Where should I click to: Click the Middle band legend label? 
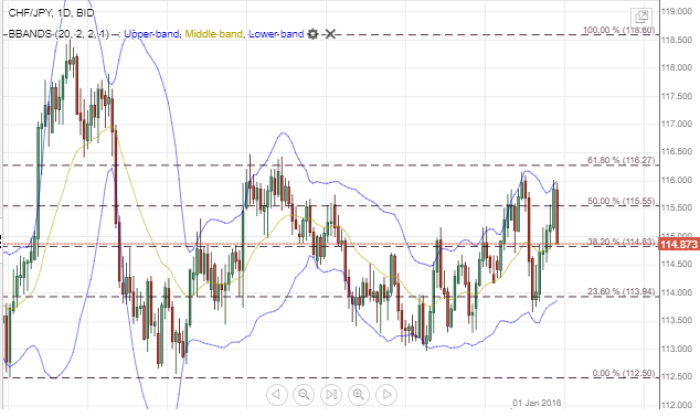(x=214, y=34)
